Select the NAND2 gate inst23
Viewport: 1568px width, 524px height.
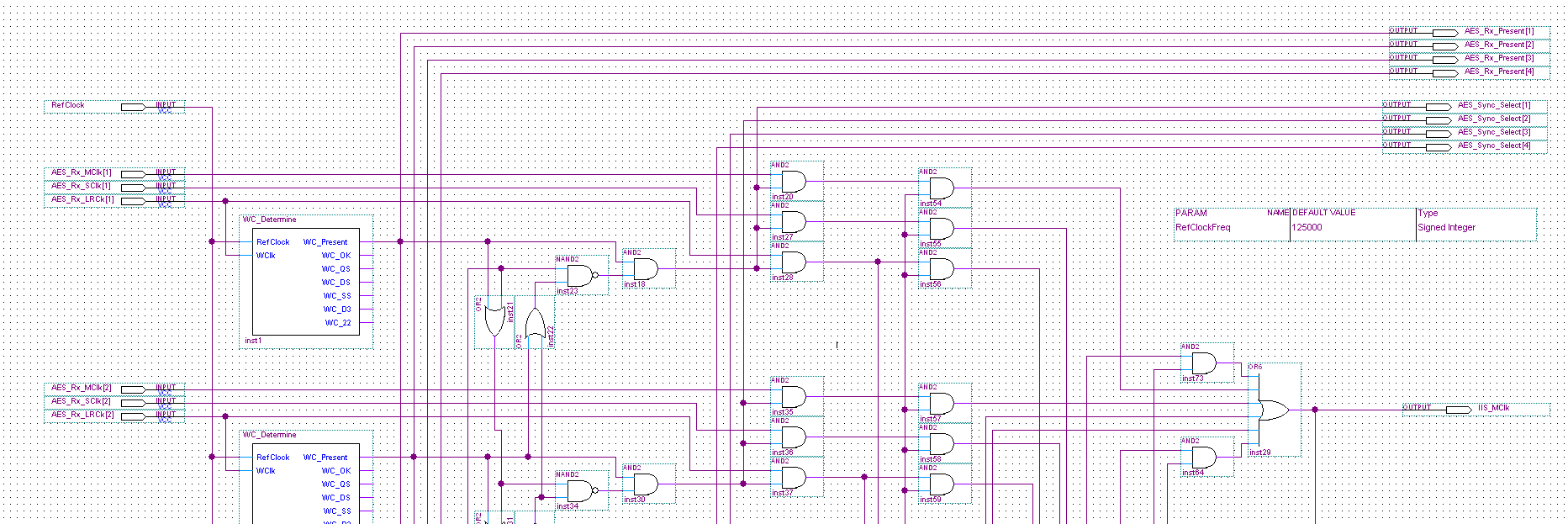pyautogui.click(x=581, y=275)
